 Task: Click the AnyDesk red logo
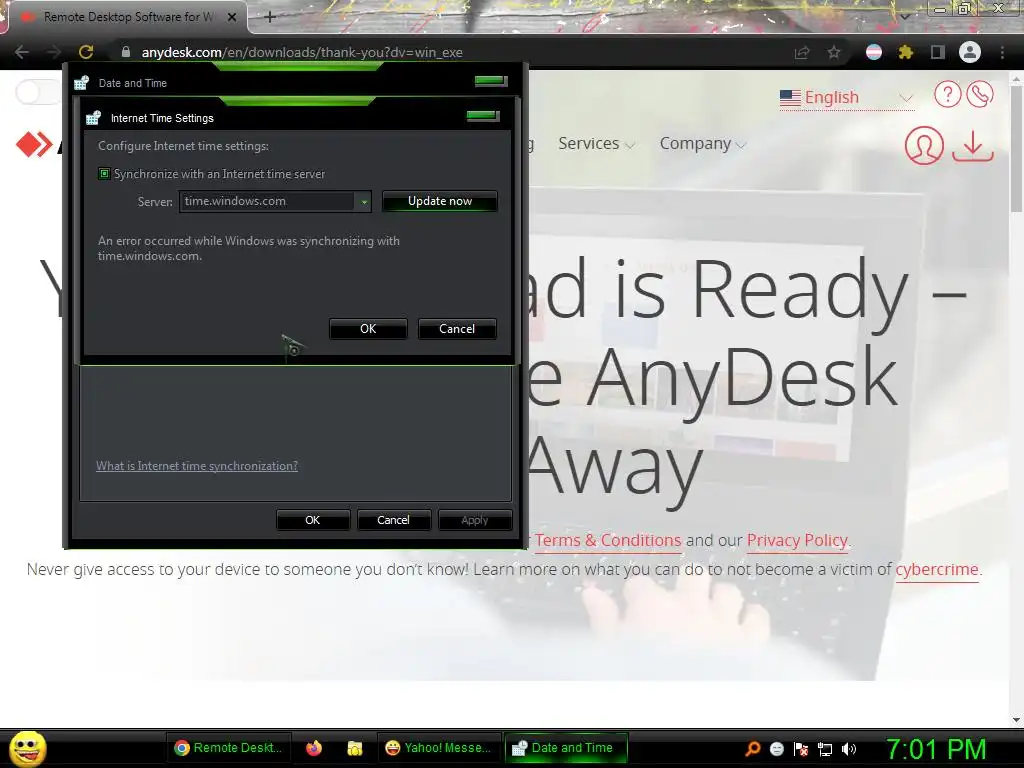pos(34,144)
